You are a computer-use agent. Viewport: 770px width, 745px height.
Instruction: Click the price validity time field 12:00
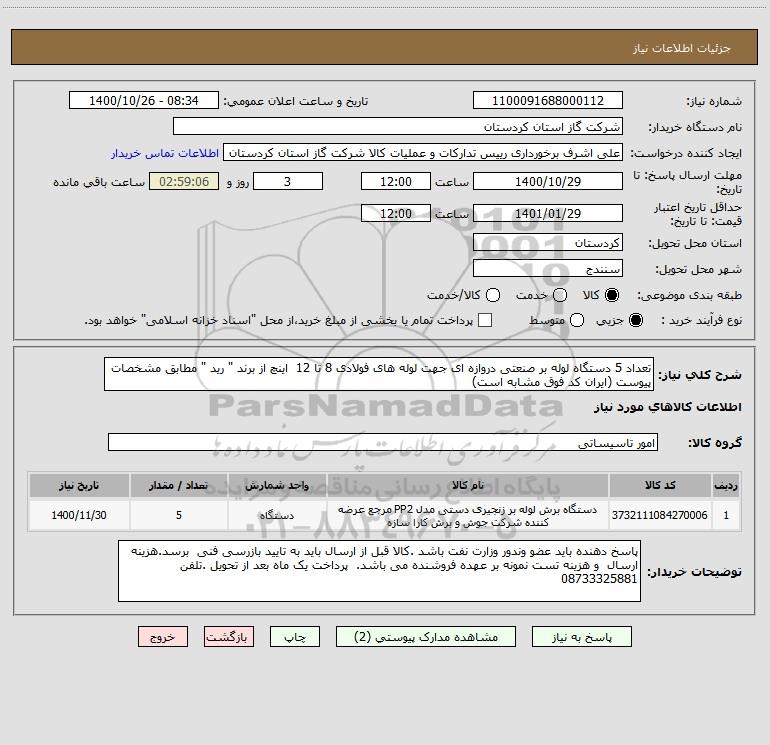(396, 214)
